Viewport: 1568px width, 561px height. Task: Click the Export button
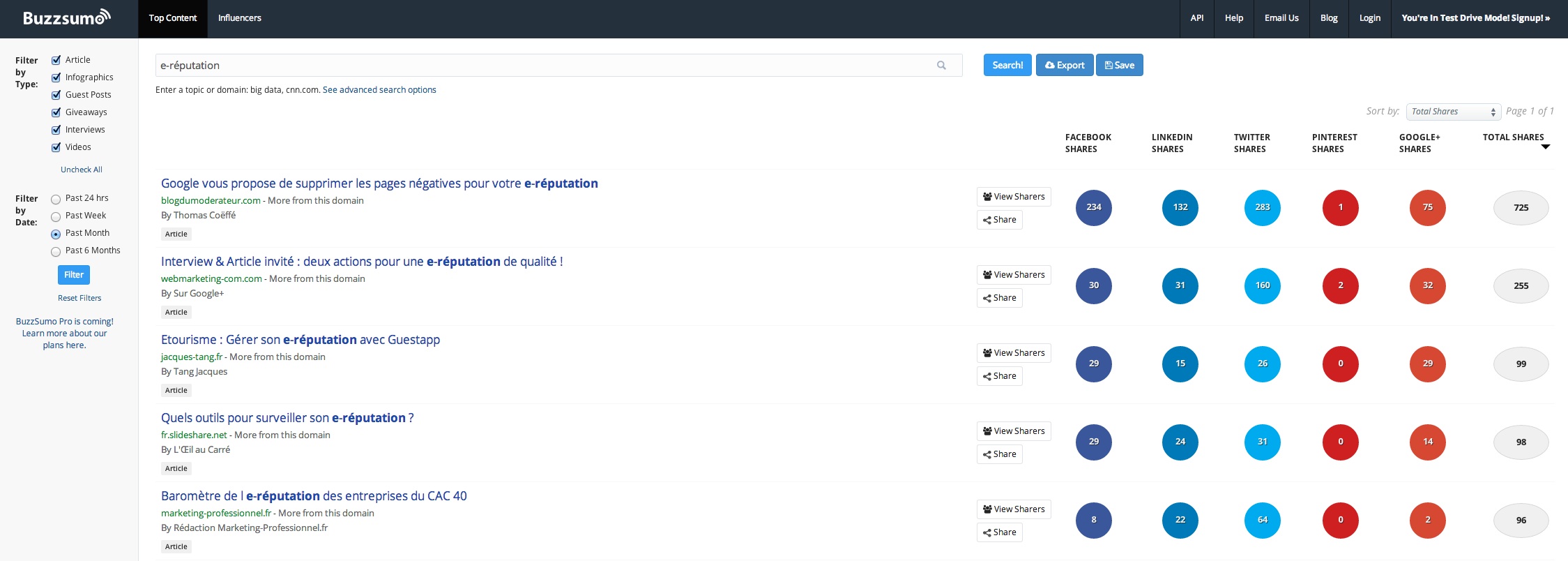[x=1065, y=65]
